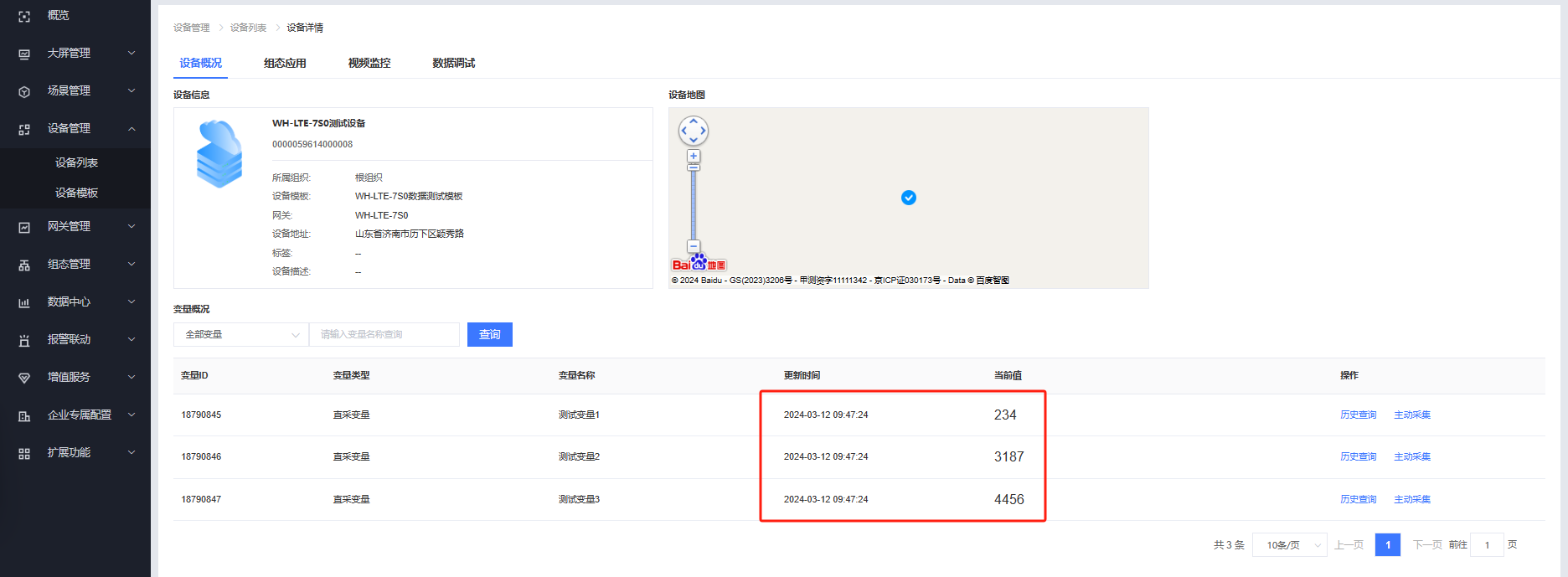Image resolution: width=1568 pixels, height=577 pixels.
Task: Click 主动采集 for 测试变量3
Action: pyautogui.click(x=1411, y=499)
